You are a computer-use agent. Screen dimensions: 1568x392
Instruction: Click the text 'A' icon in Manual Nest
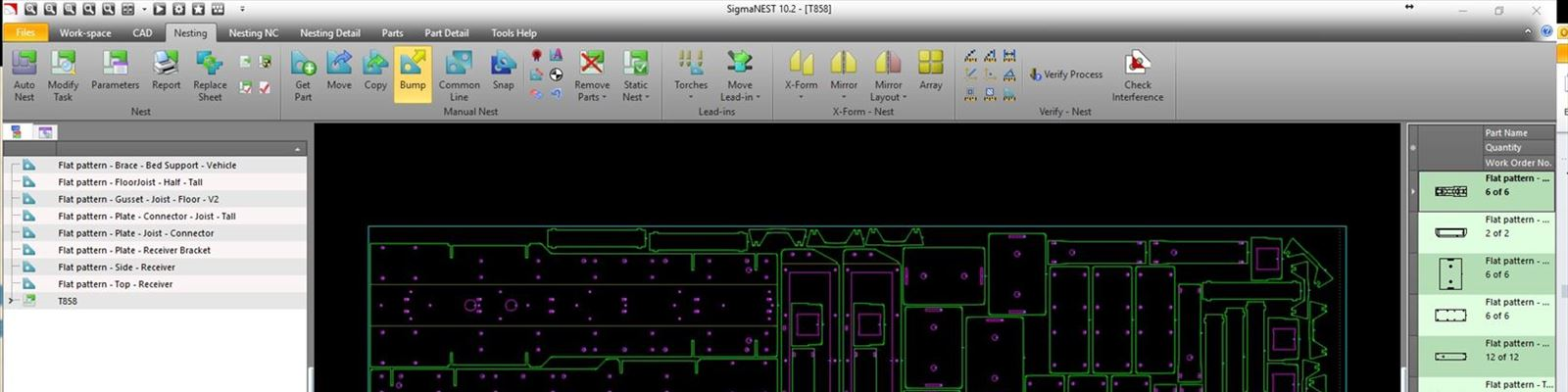(556, 56)
